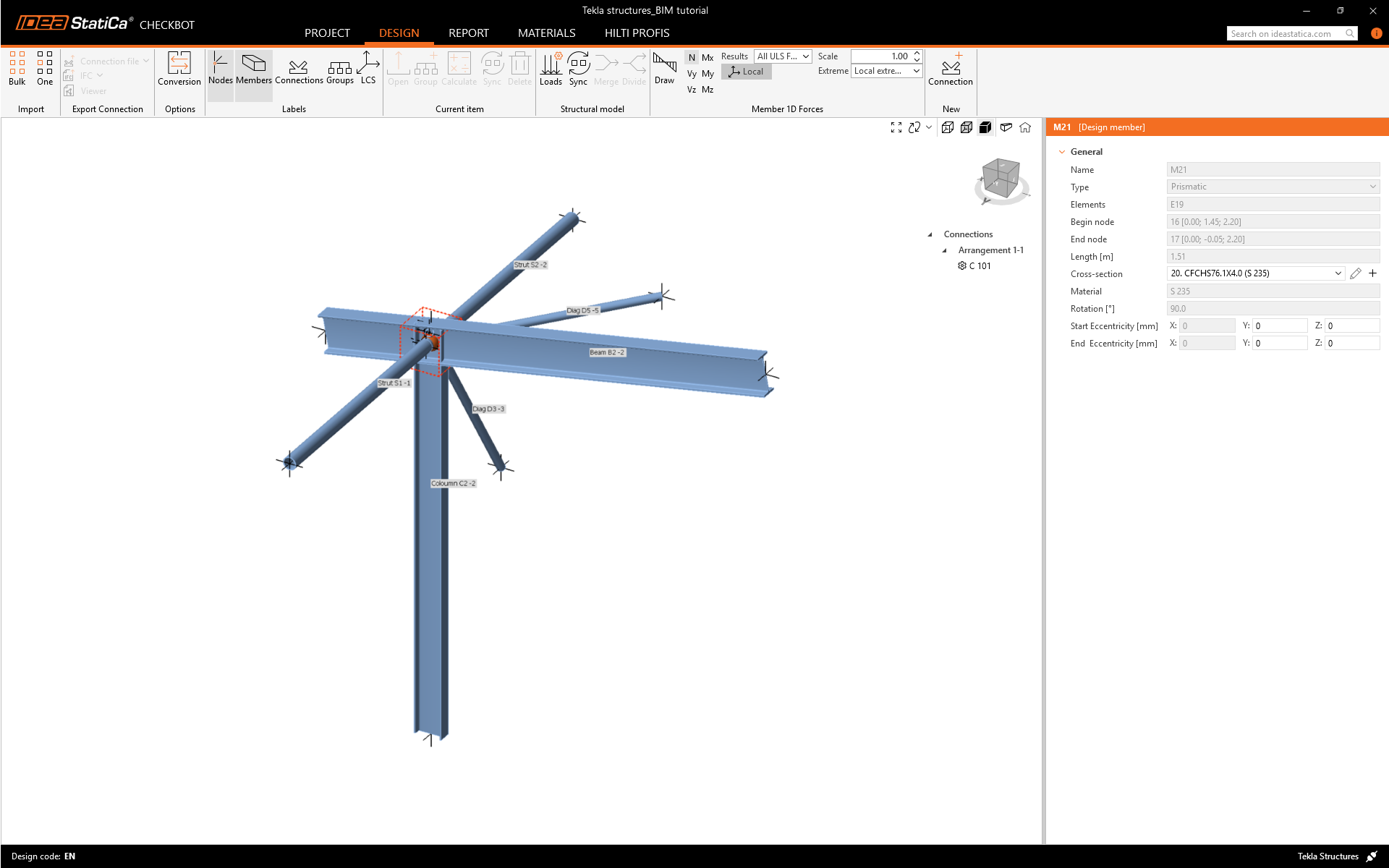Toggle Nodes labels display
1389x868 pixels.
tap(221, 68)
